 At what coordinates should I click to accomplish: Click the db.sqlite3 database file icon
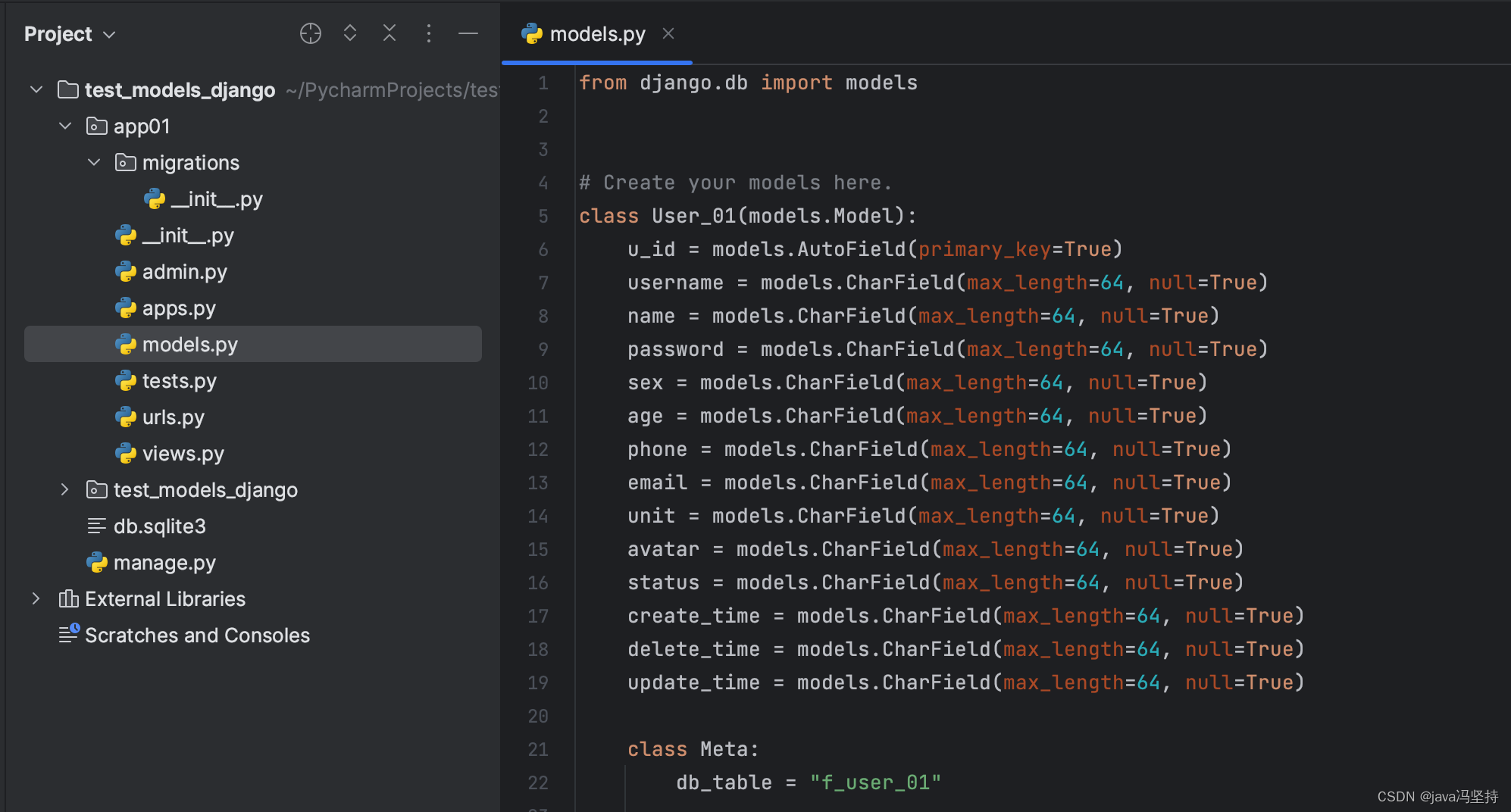pos(97,526)
